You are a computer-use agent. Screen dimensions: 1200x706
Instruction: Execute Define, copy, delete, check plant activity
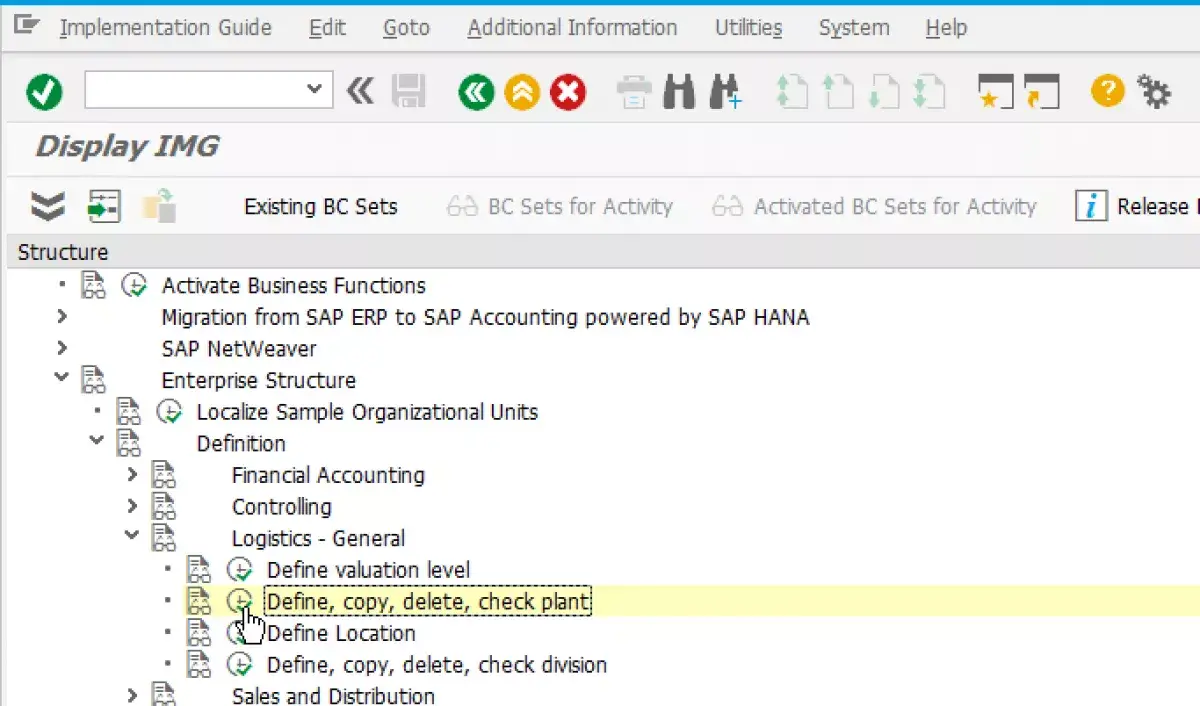[x=239, y=602]
